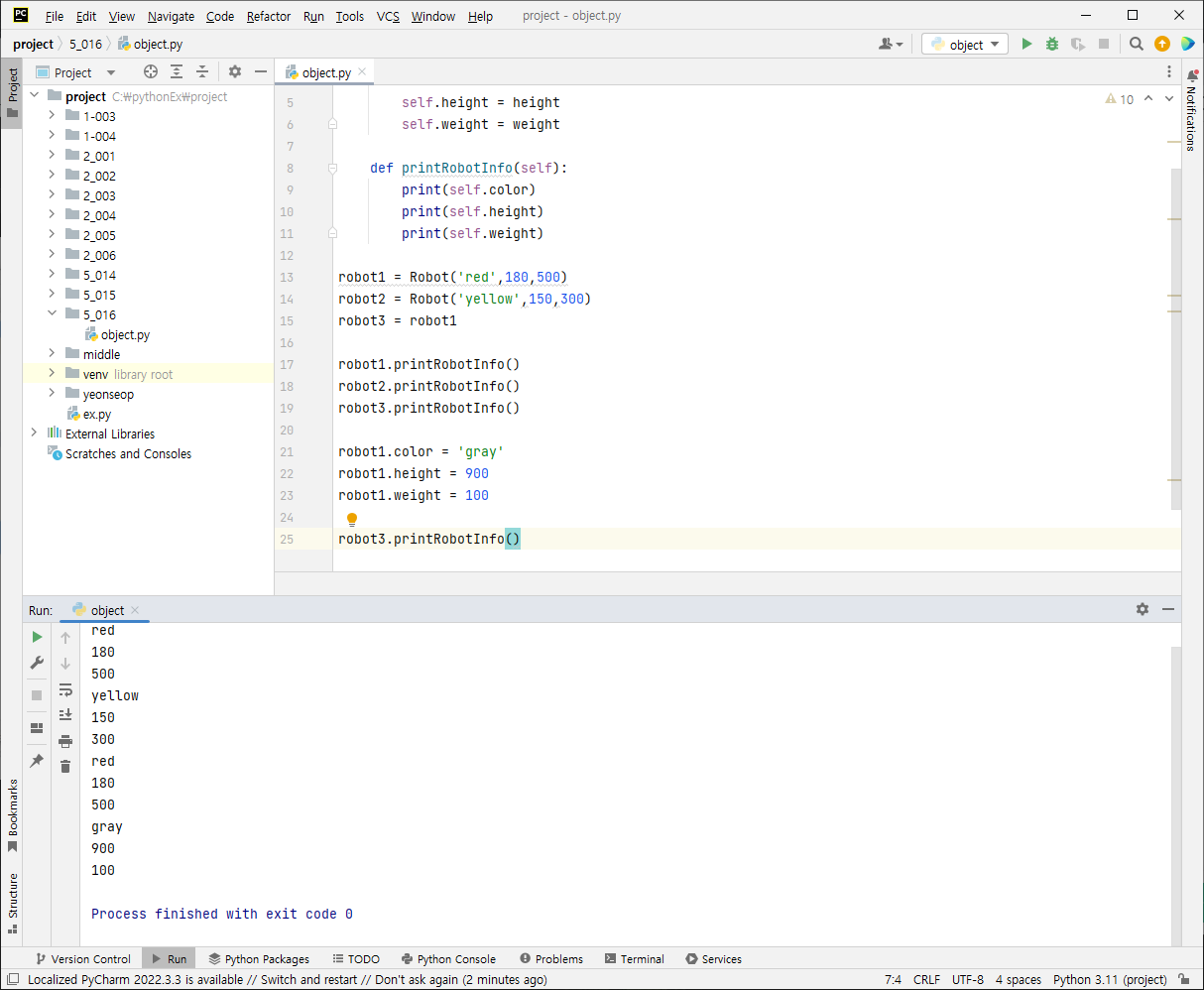Click Python 3.11 (project) interpreter selector
1204x990 pixels.
click(x=1110, y=979)
